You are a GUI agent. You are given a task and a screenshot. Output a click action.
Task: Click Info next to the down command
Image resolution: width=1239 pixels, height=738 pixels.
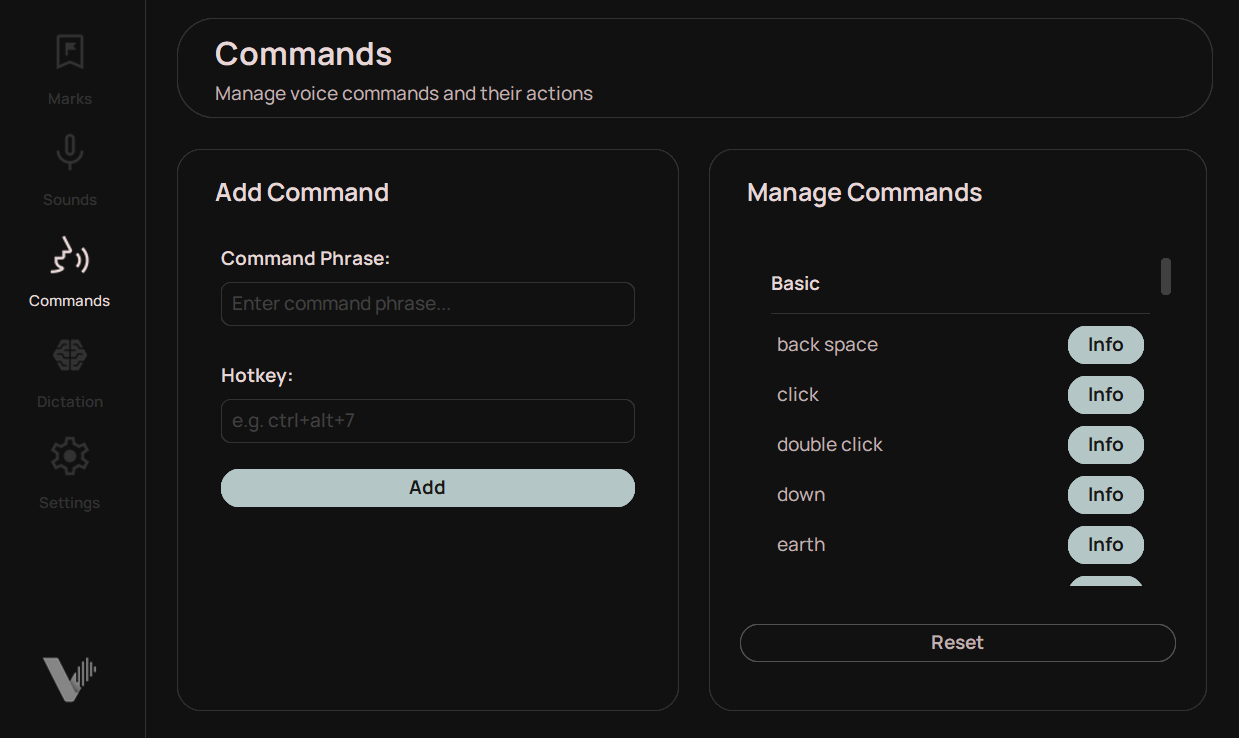pos(1105,494)
